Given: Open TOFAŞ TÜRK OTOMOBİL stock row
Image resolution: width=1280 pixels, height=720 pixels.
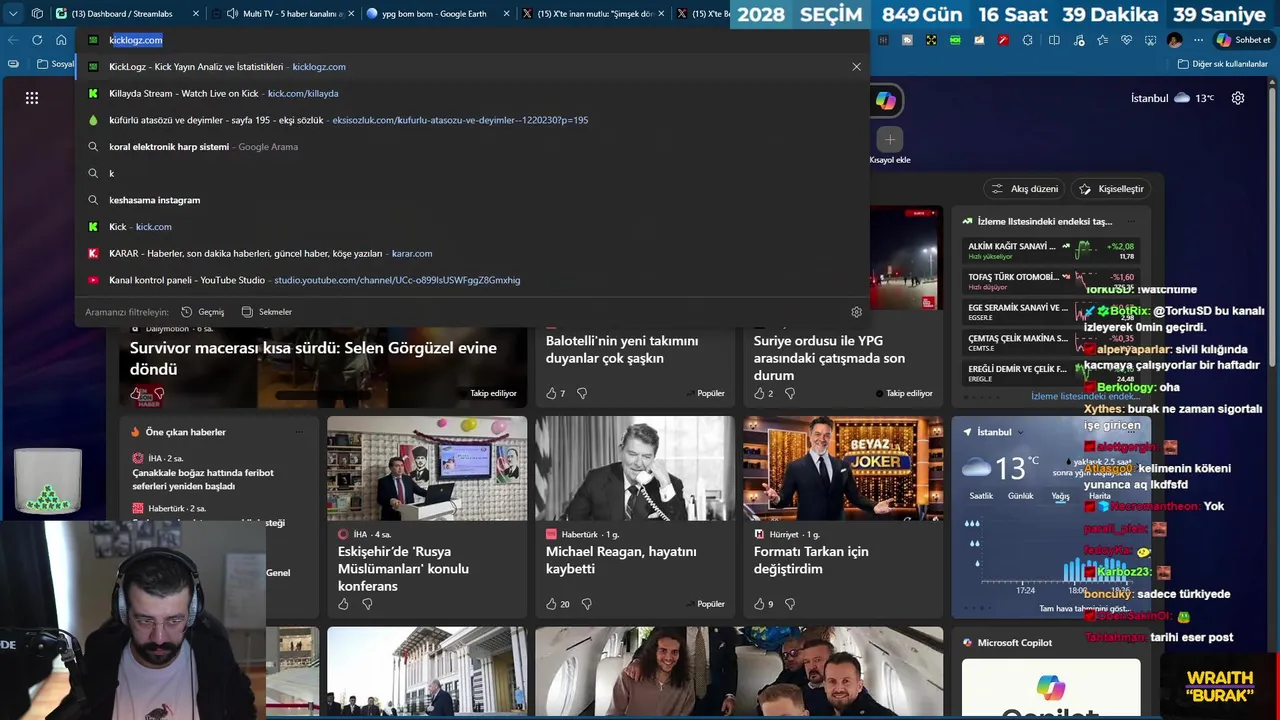Looking at the screenshot, I should [1050, 281].
